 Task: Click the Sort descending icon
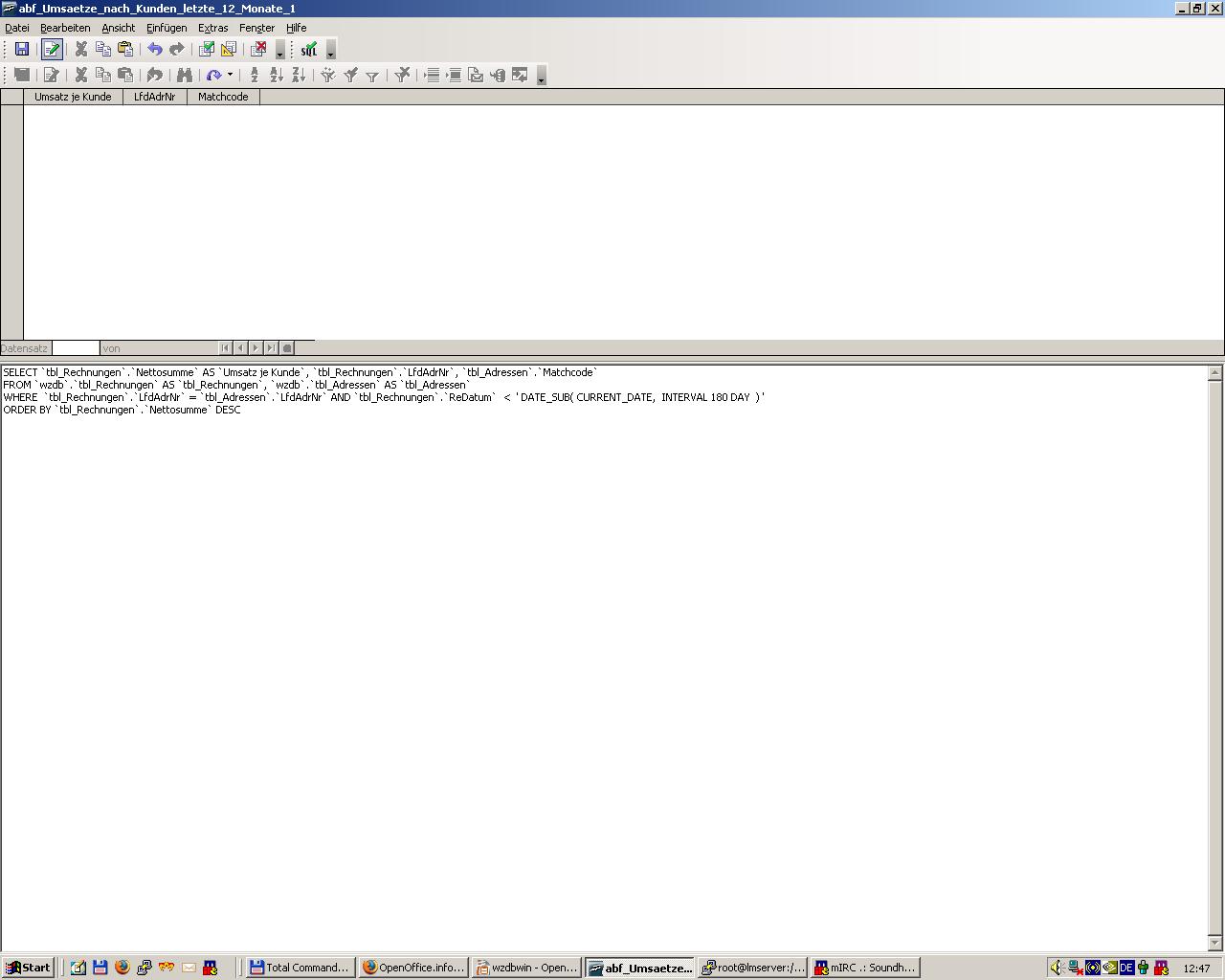click(299, 75)
